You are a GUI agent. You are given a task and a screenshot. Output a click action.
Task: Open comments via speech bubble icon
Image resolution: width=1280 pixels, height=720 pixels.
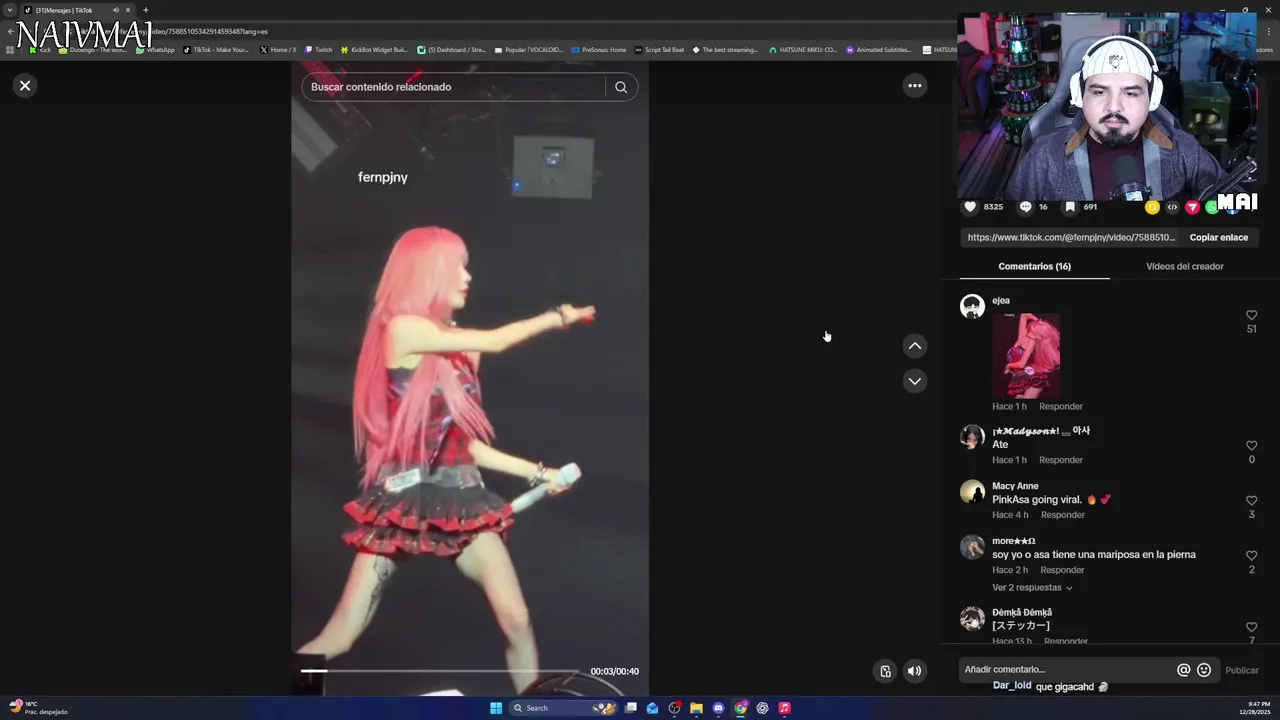point(1025,207)
